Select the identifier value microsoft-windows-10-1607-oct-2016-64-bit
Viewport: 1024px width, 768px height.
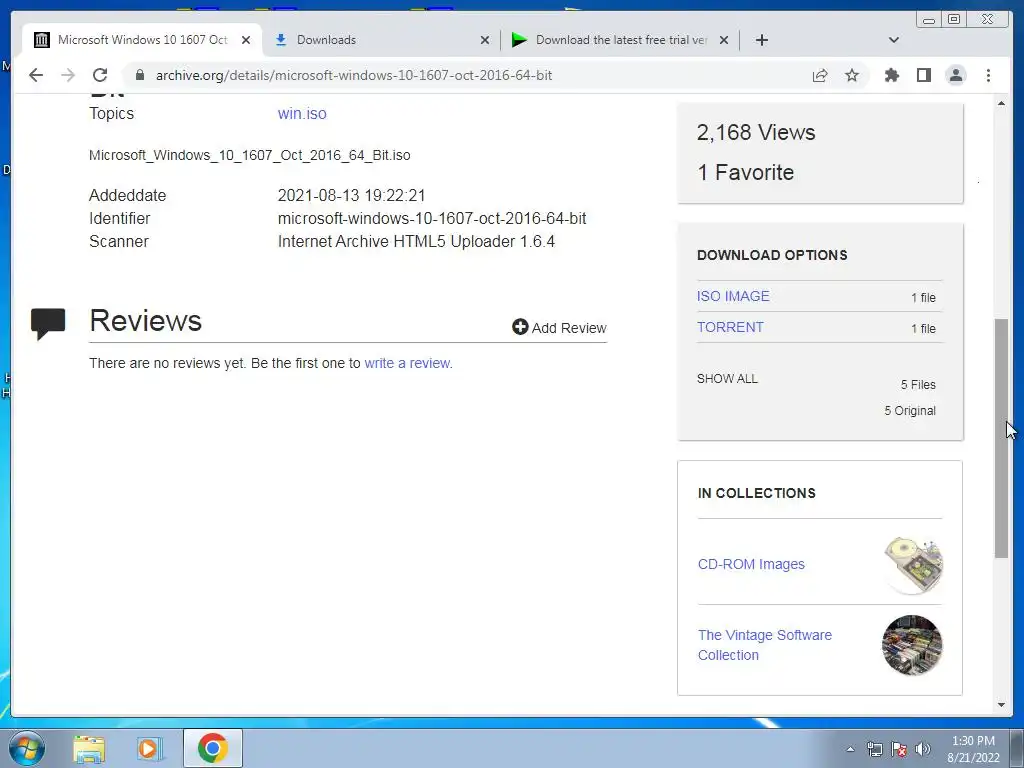click(432, 218)
